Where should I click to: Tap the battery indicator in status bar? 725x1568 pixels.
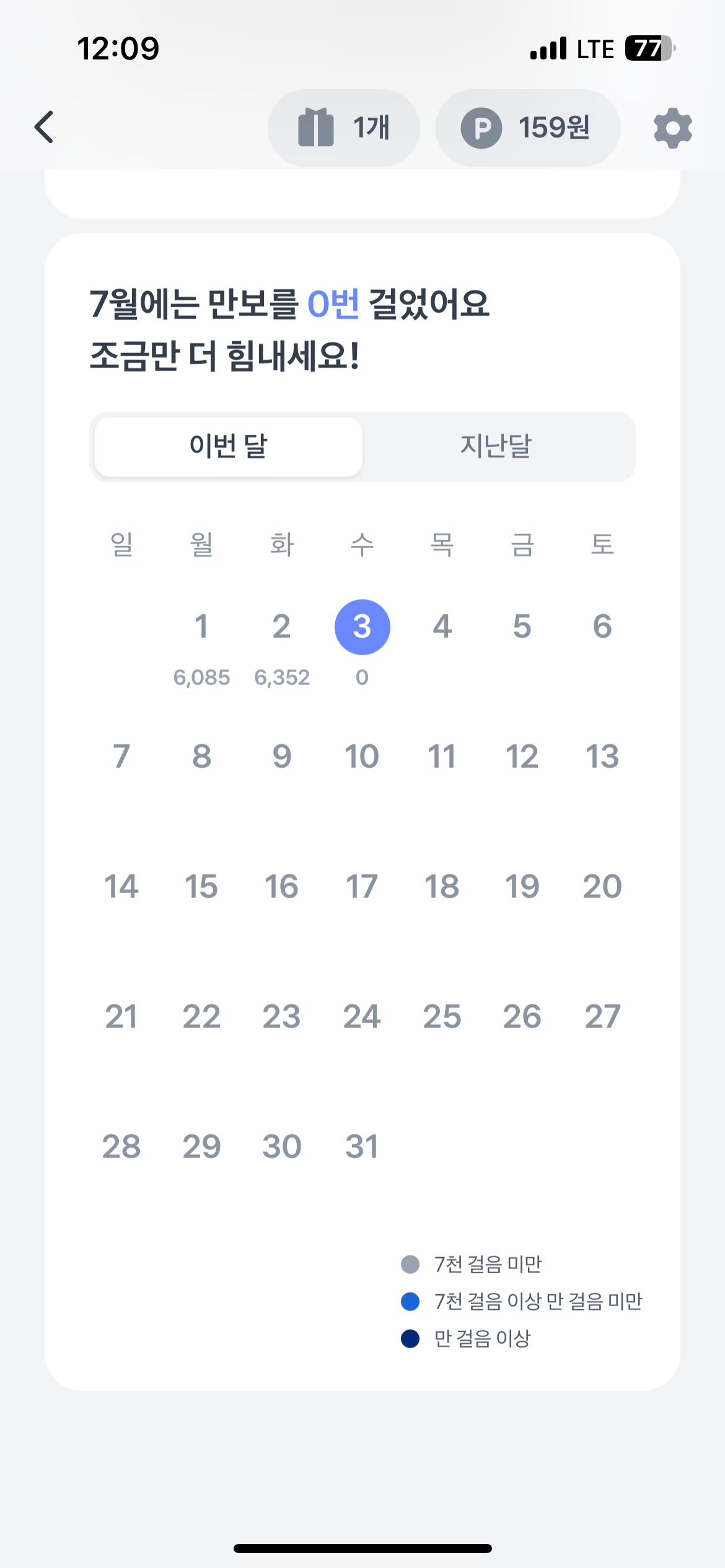[649, 48]
